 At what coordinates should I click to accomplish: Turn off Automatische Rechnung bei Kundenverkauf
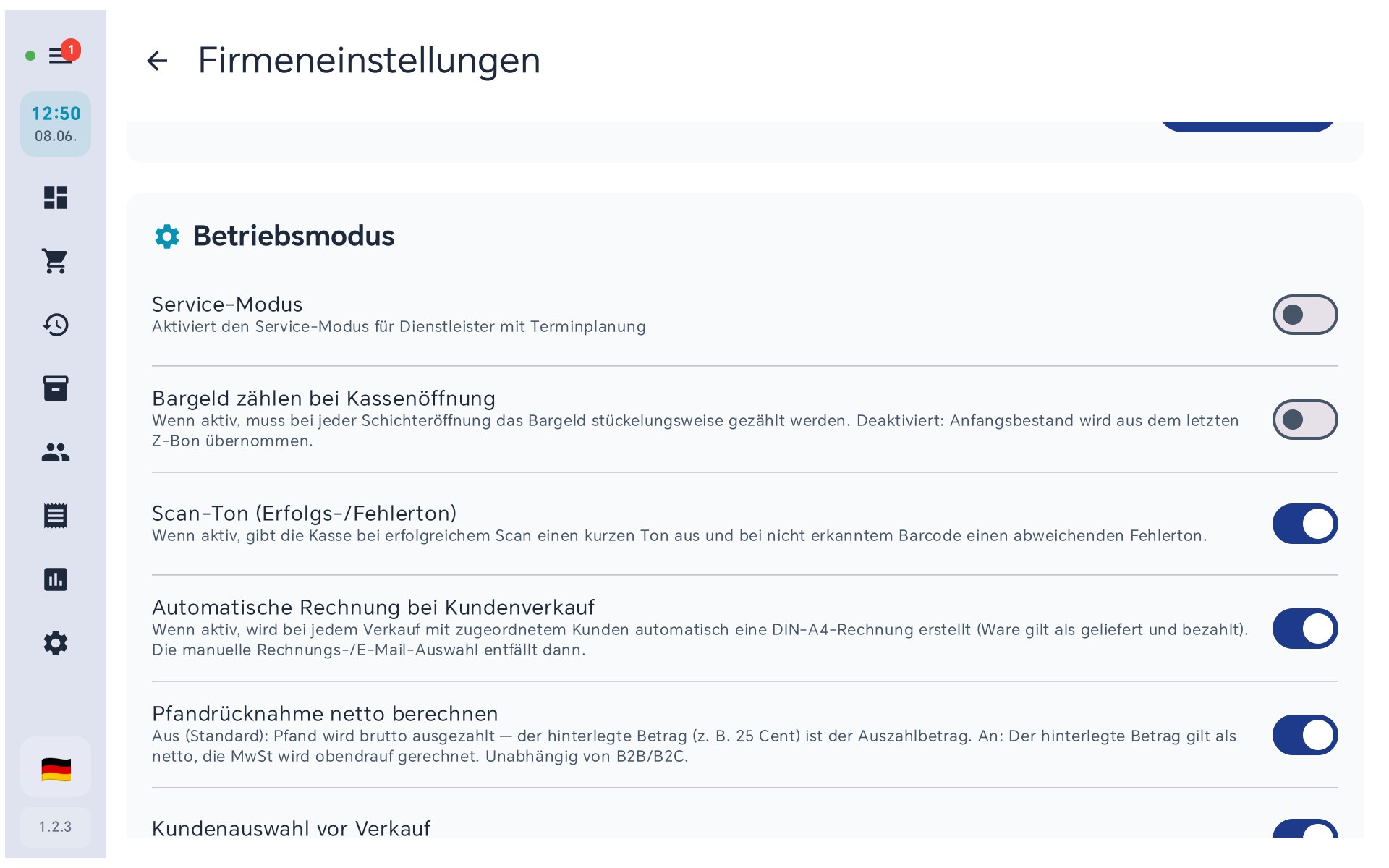pos(1305,629)
